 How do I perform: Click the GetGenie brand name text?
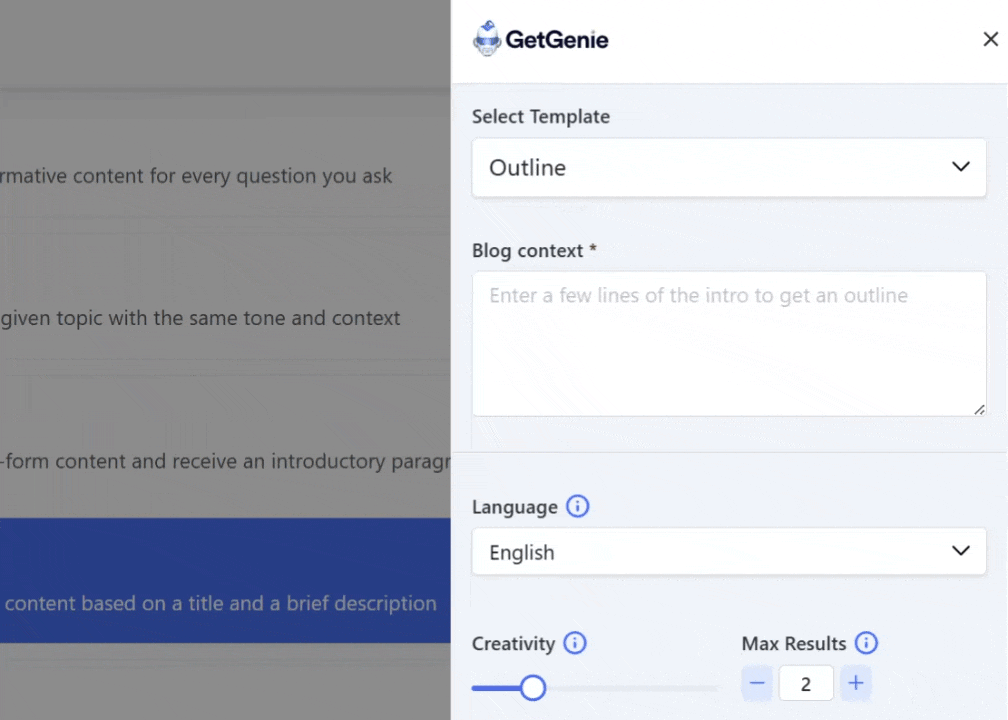click(x=557, y=40)
